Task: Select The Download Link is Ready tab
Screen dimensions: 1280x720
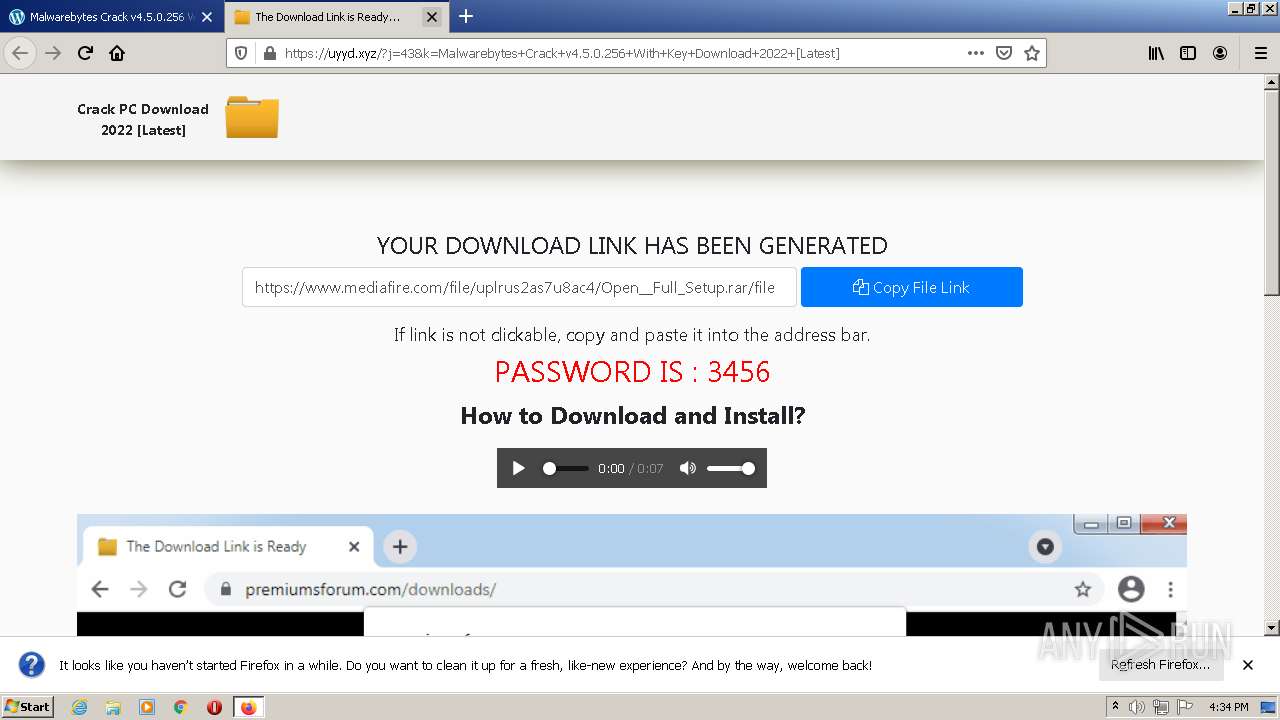Action: coord(337,17)
